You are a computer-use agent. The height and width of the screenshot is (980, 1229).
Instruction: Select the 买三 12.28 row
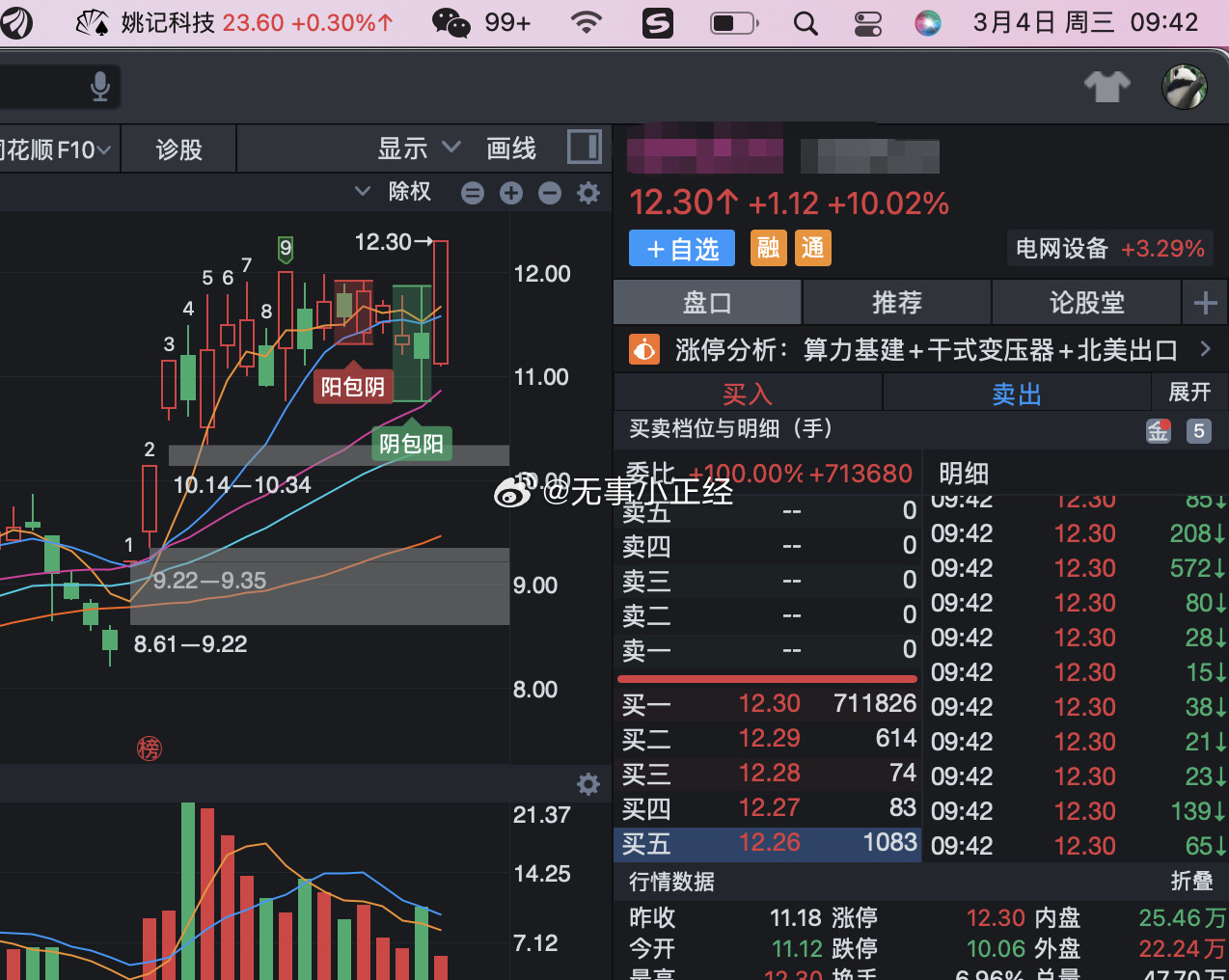pos(768,774)
